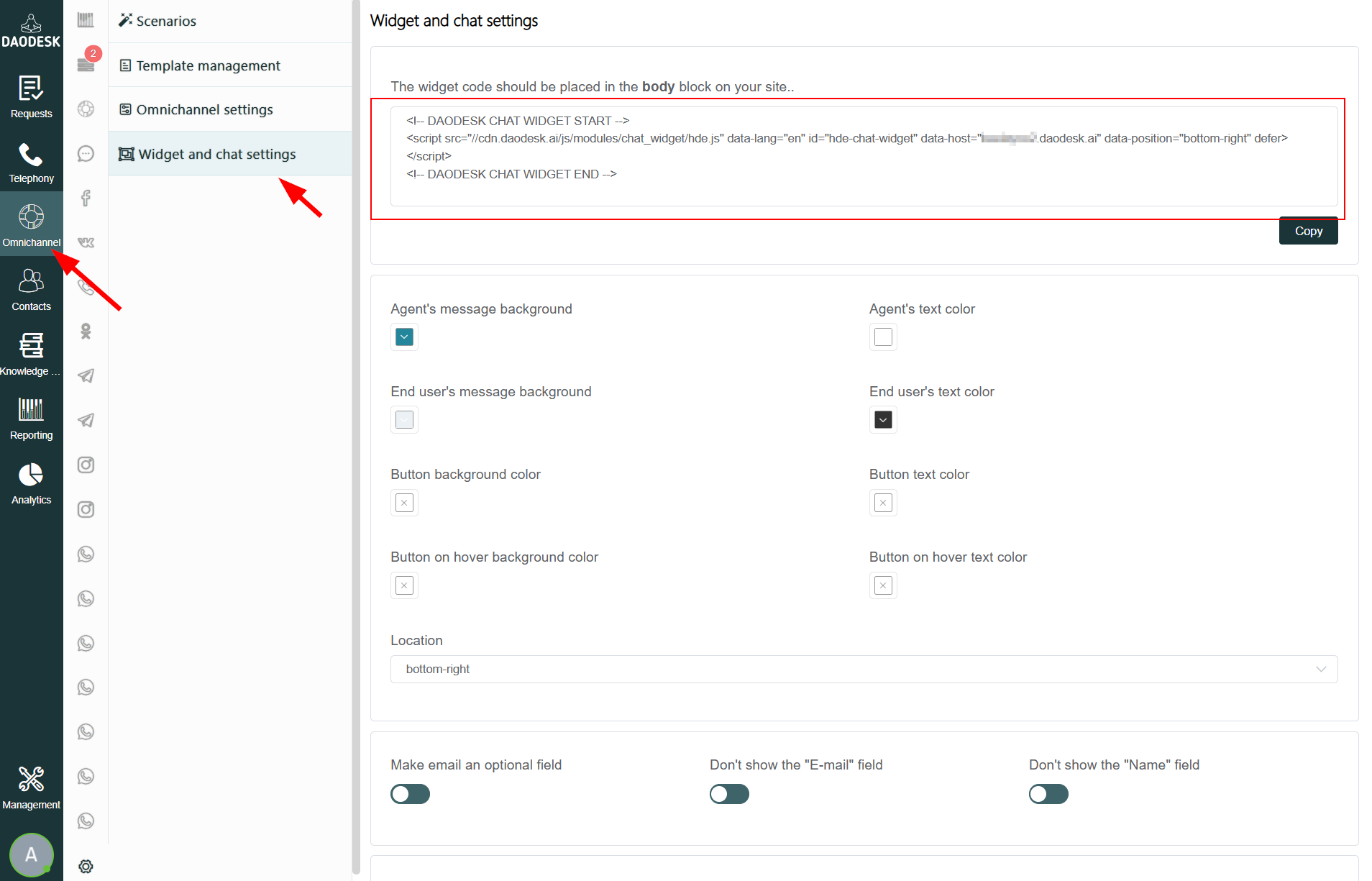Image resolution: width=1372 pixels, height=881 pixels.
Task: Toggle Don't show the "E-mail" field
Action: [729, 794]
